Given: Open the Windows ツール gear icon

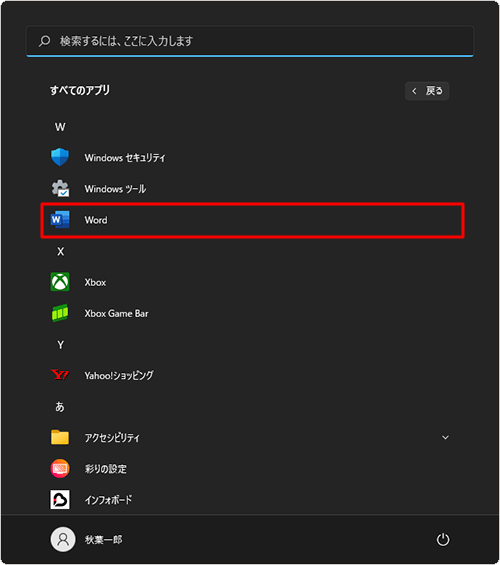Looking at the screenshot, I should (60, 188).
